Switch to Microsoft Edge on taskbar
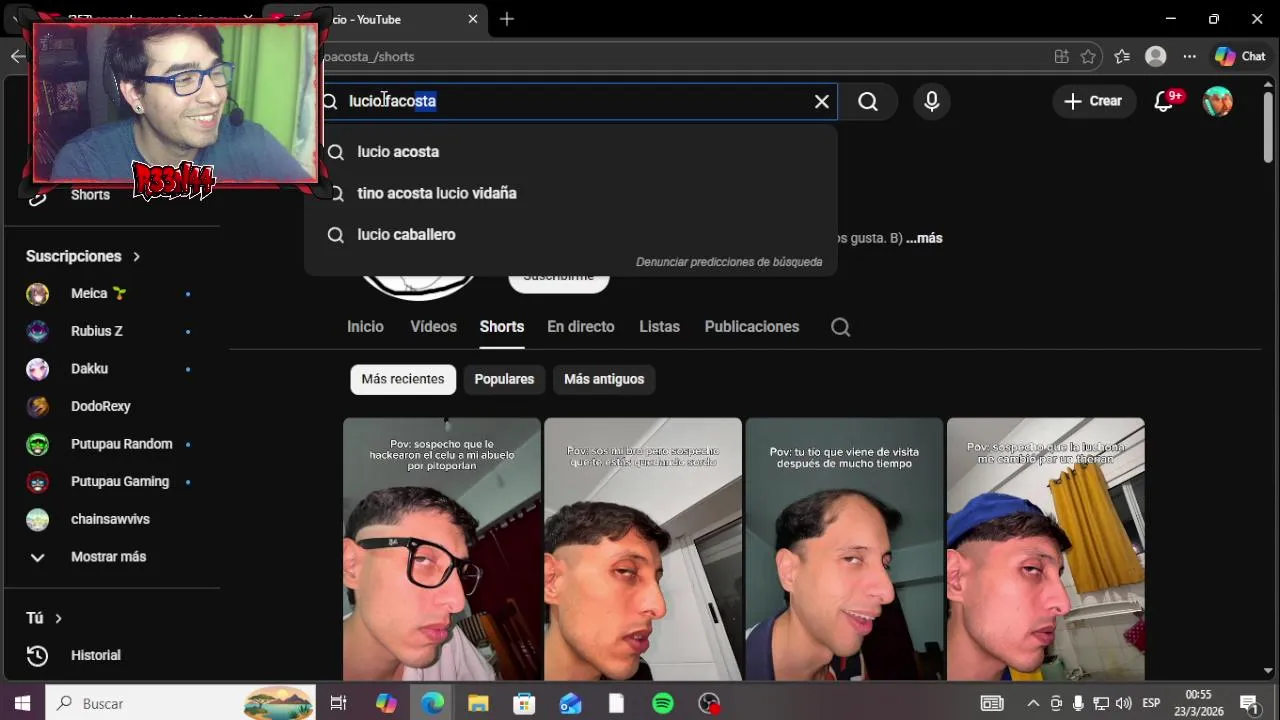This screenshot has width=1280, height=720. (x=432, y=704)
